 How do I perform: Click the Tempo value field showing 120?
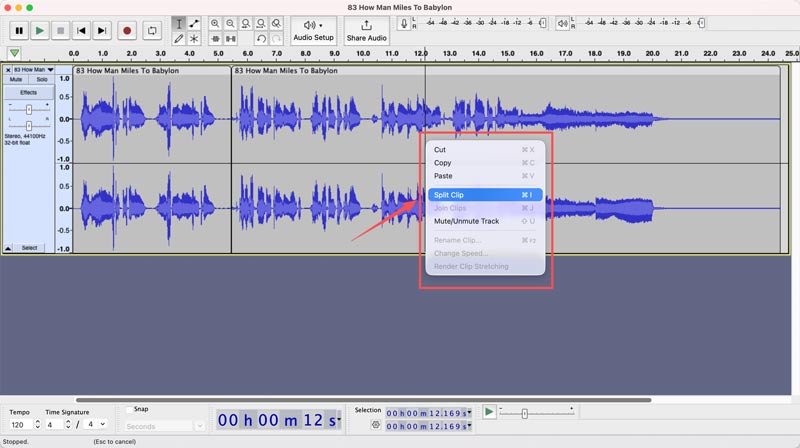(x=20, y=425)
